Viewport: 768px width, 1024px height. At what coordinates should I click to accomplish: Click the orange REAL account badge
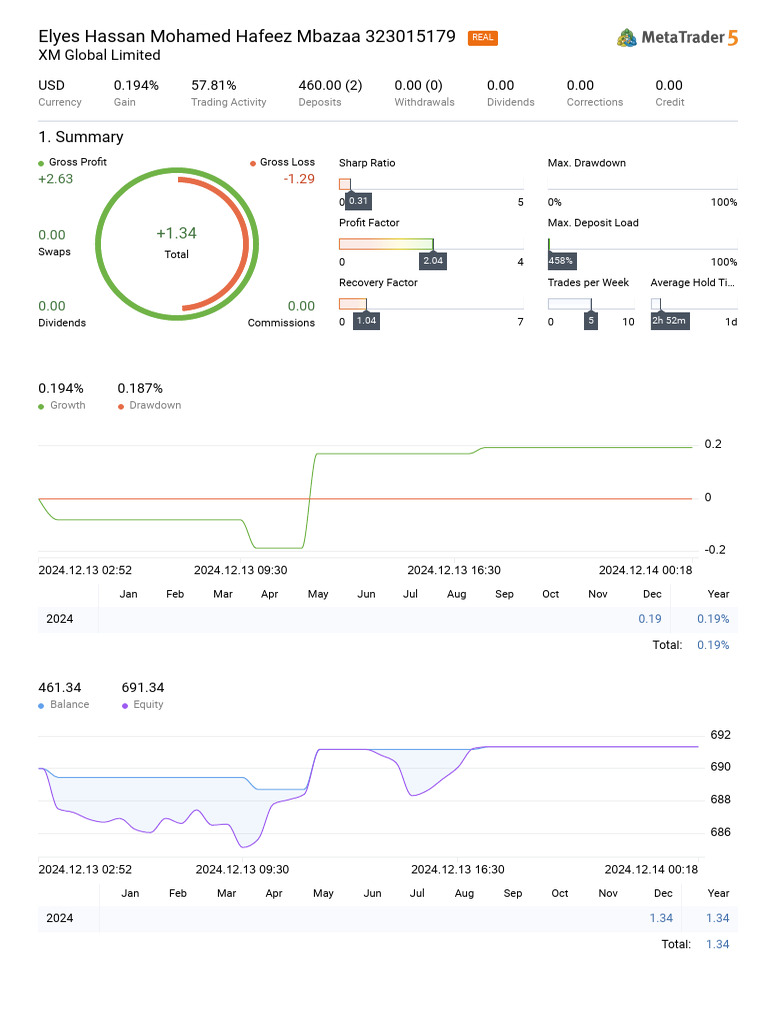[483, 38]
